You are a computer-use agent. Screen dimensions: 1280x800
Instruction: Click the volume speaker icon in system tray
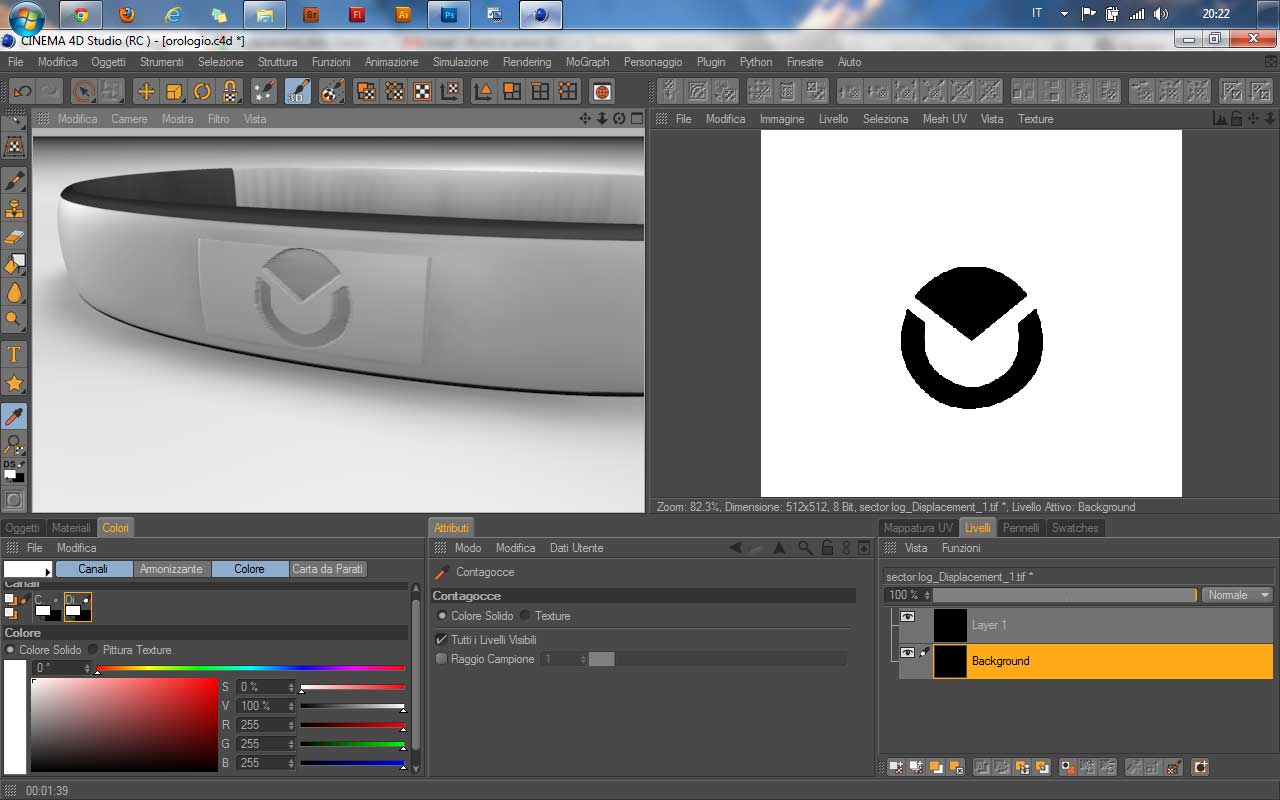[x=1161, y=14]
